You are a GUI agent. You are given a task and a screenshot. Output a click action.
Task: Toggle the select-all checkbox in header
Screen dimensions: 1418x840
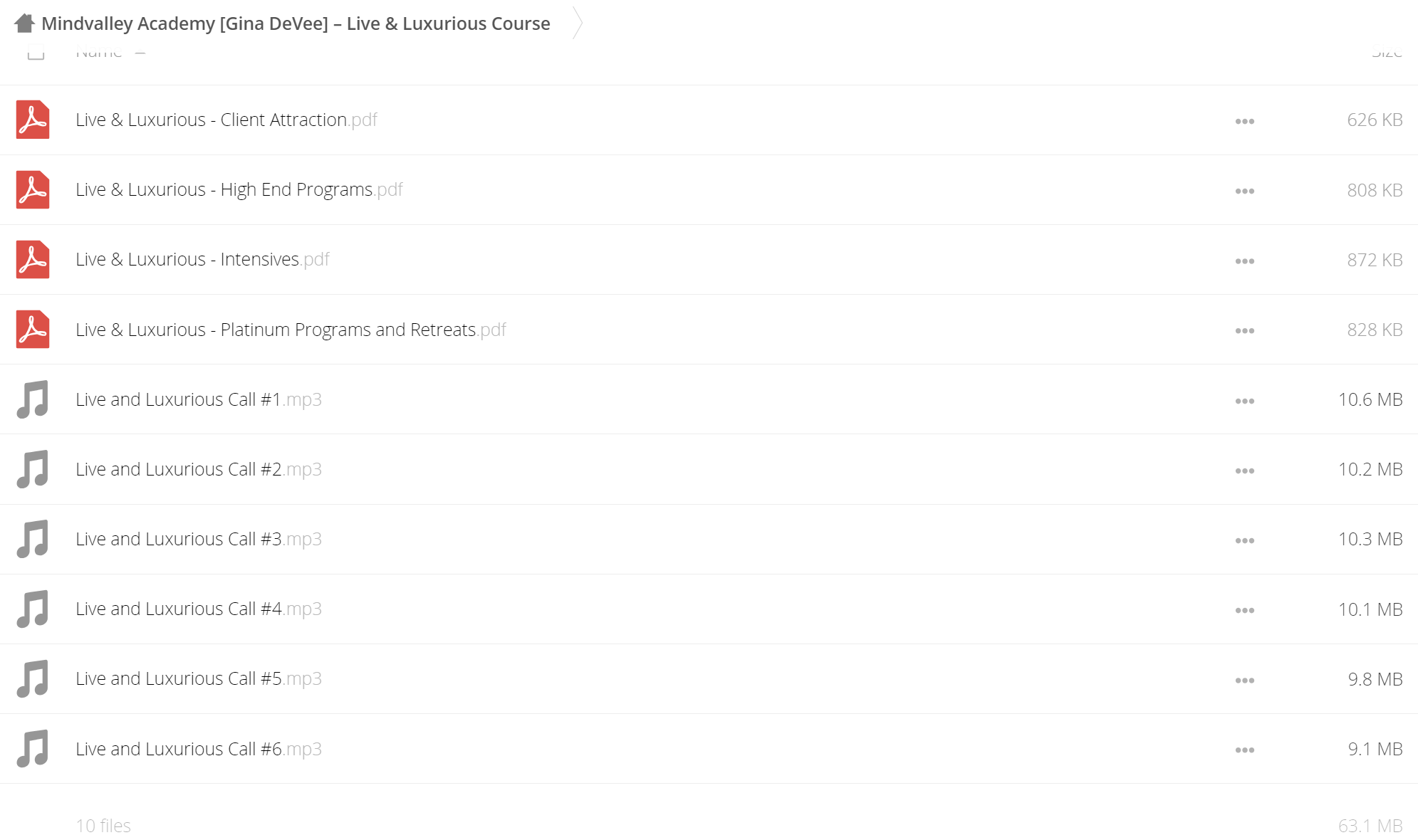(36, 52)
